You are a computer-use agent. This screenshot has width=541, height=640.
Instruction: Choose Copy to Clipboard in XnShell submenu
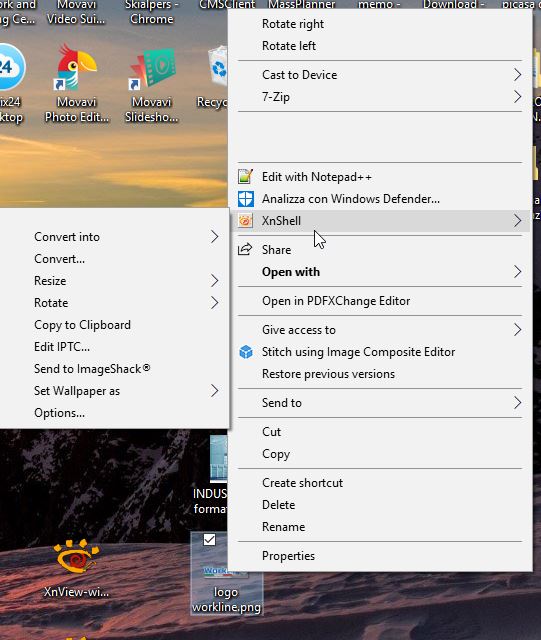pyautogui.click(x=114, y=325)
